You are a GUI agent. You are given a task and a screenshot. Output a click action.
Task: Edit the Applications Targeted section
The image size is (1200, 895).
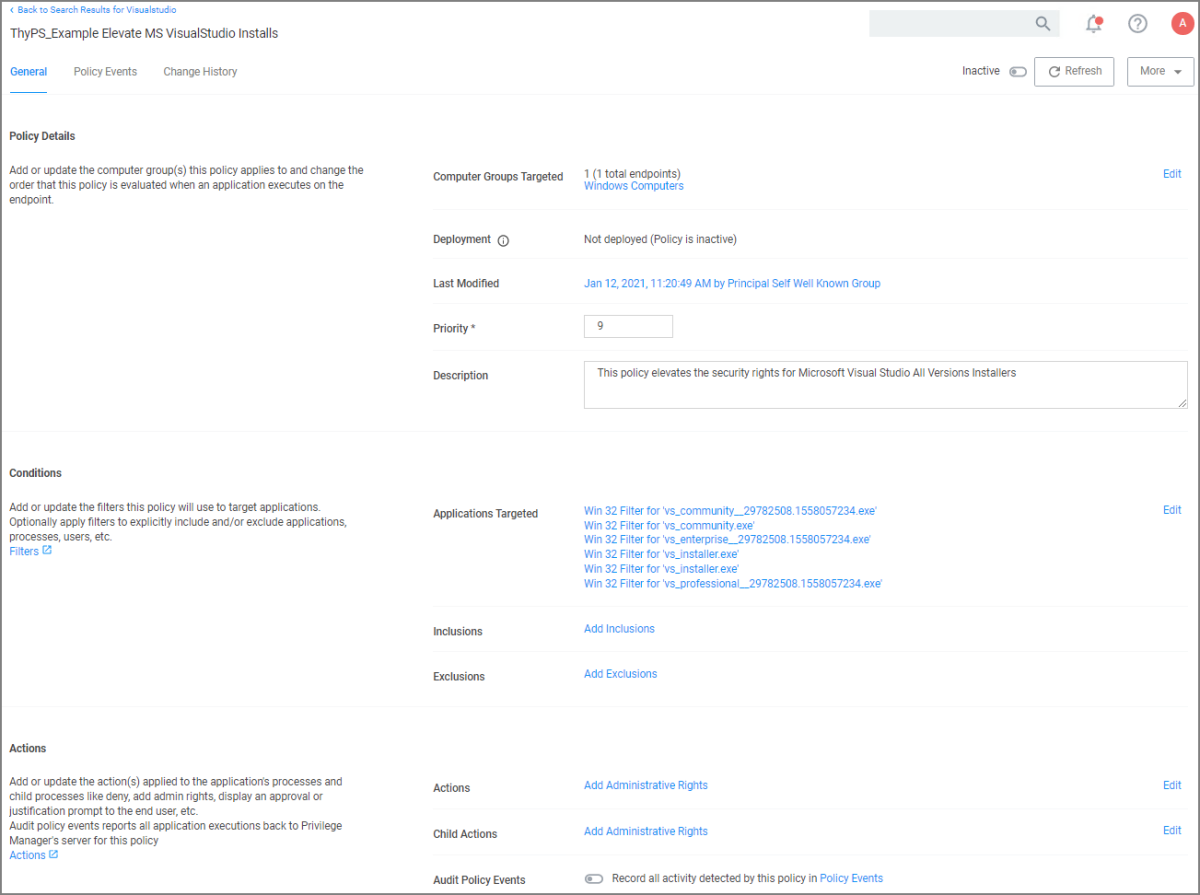1171,510
